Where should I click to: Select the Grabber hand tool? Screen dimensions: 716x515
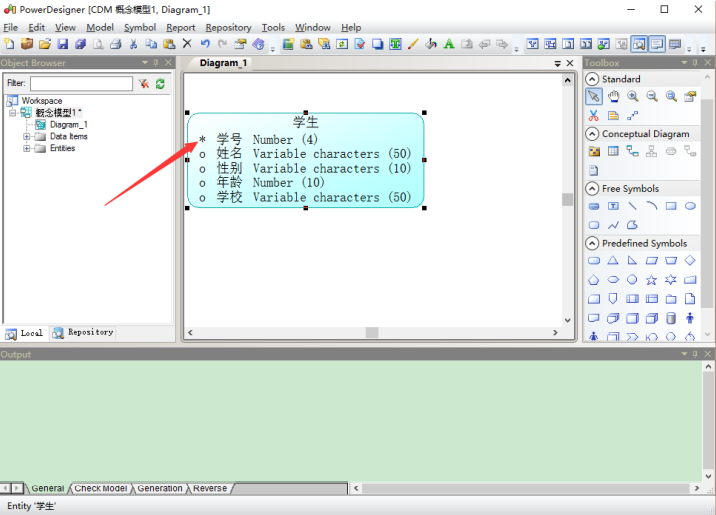point(613,97)
